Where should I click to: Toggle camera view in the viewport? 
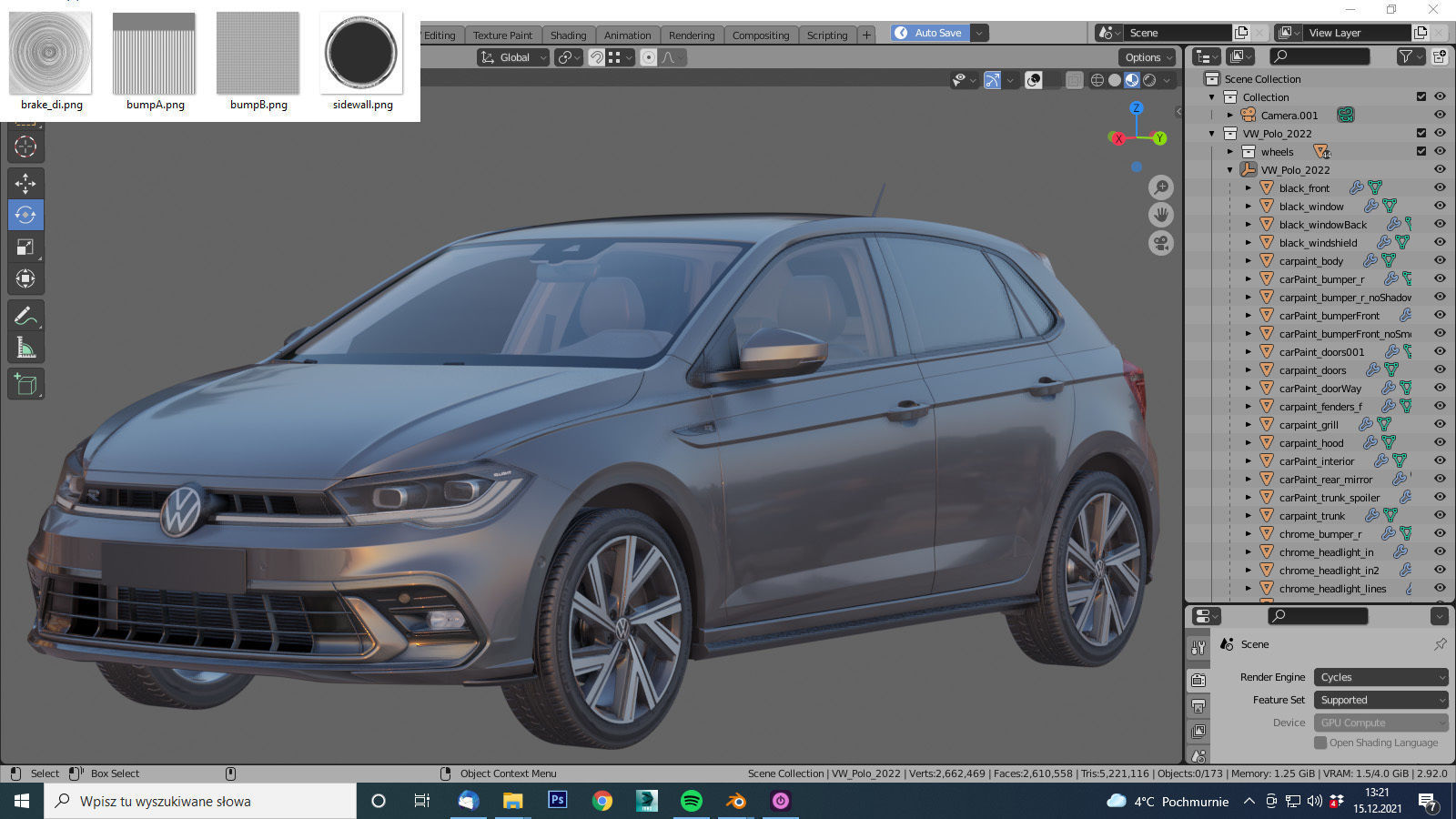(1160, 243)
